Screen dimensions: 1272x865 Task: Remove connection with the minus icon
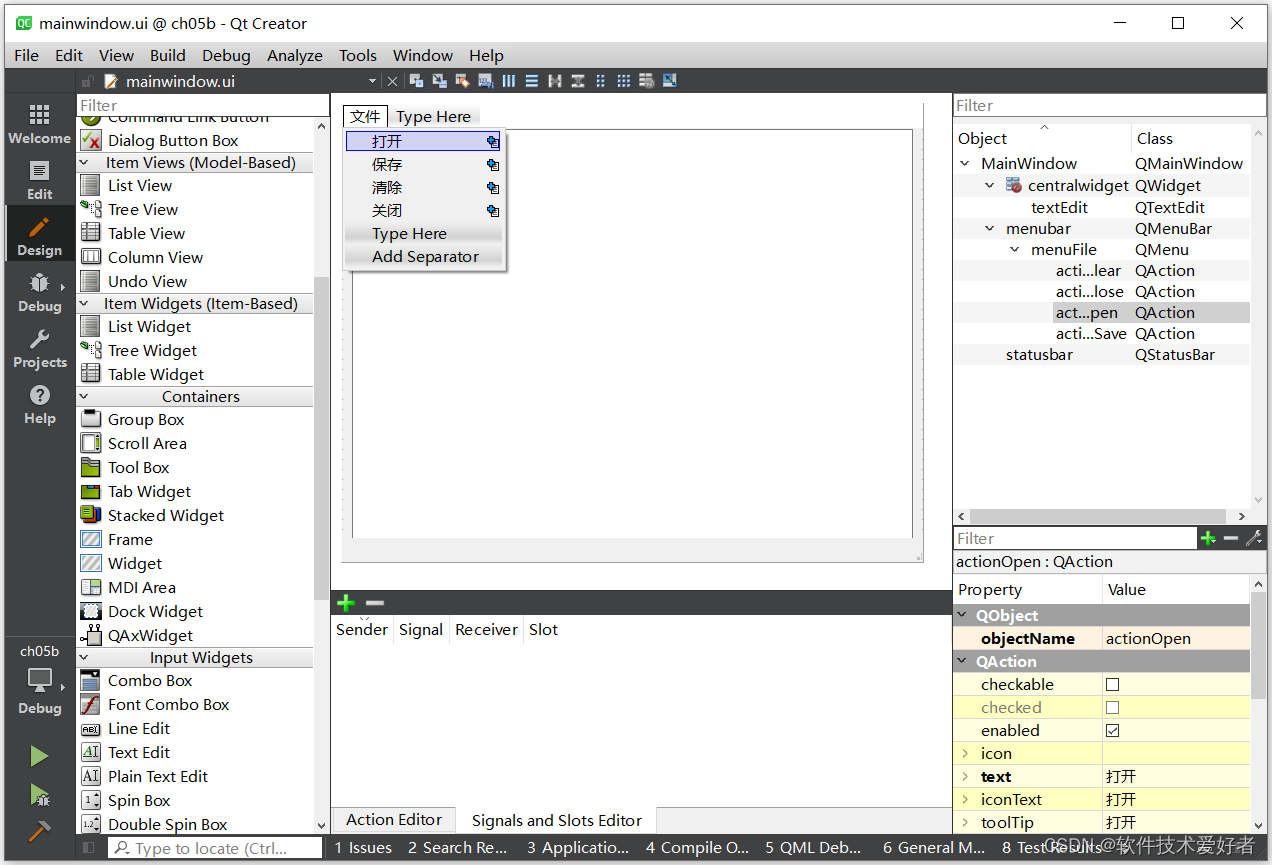[x=374, y=602]
